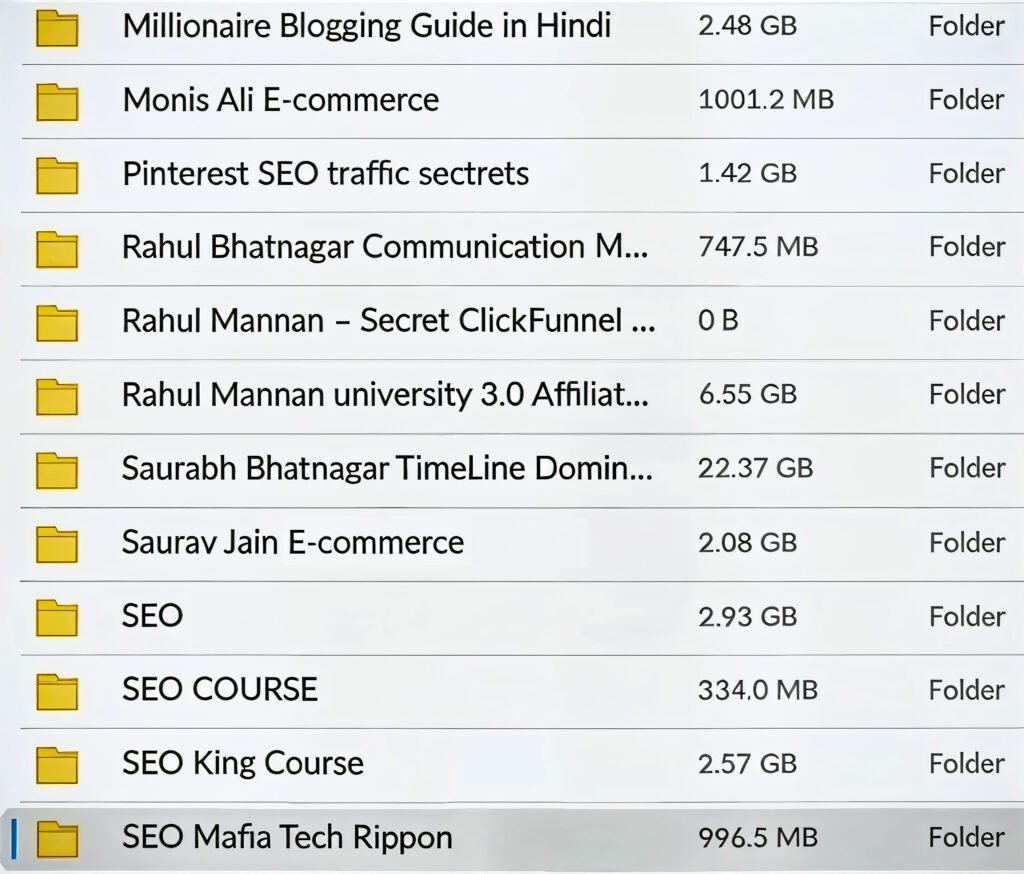Click the Rahul Bhatnagar Communication folder icon
Viewport: 1024px width, 874px height.
click(57, 248)
